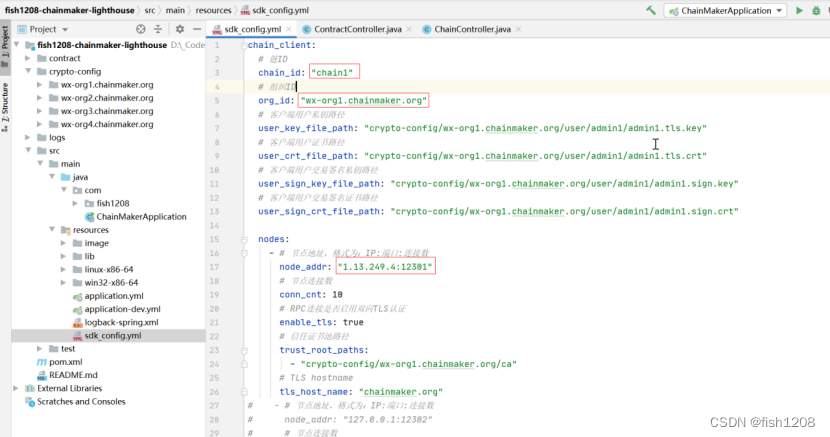Click the fold marker at nodes line 15

[244, 240]
